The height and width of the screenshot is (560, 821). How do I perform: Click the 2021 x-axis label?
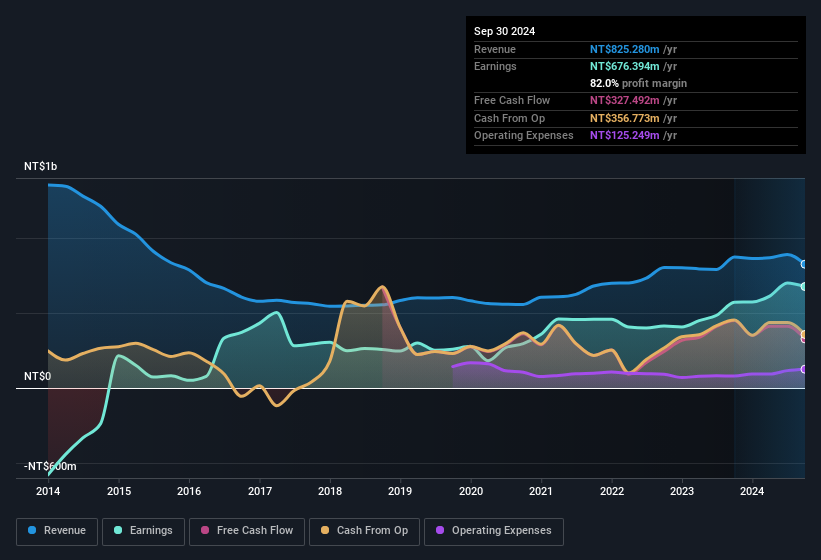(541, 491)
